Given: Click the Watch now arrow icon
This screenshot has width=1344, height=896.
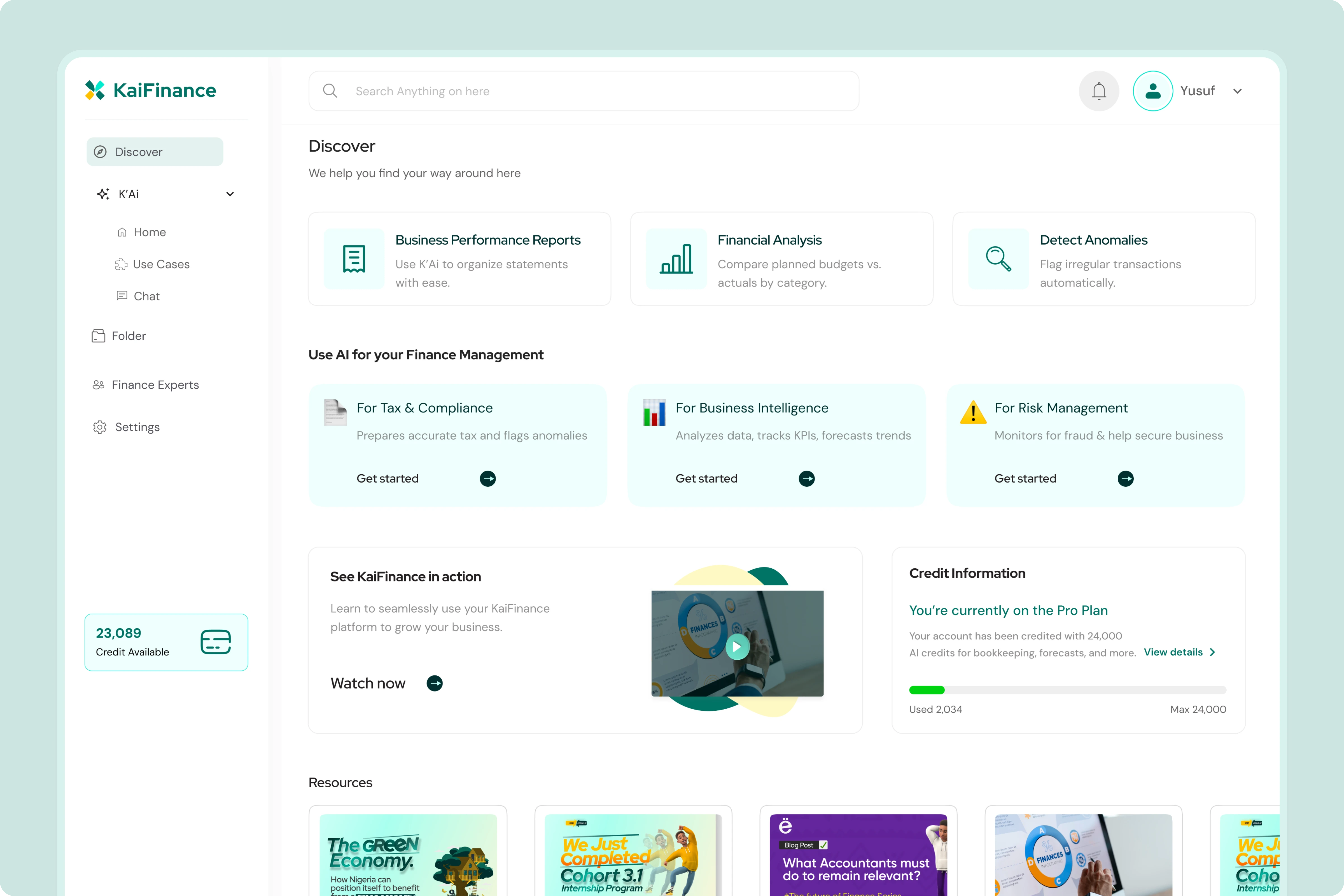Looking at the screenshot, I should [434, 683].
